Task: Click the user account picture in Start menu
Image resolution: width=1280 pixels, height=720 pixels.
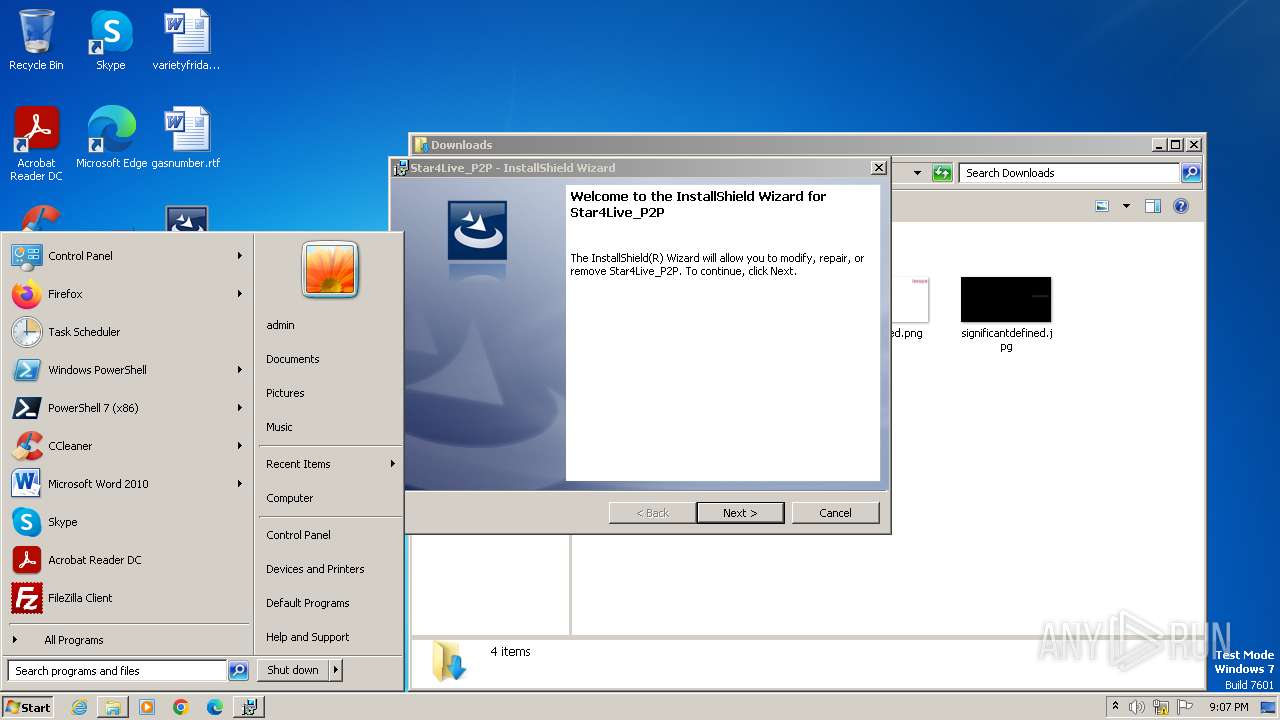Action: [330, 270]
